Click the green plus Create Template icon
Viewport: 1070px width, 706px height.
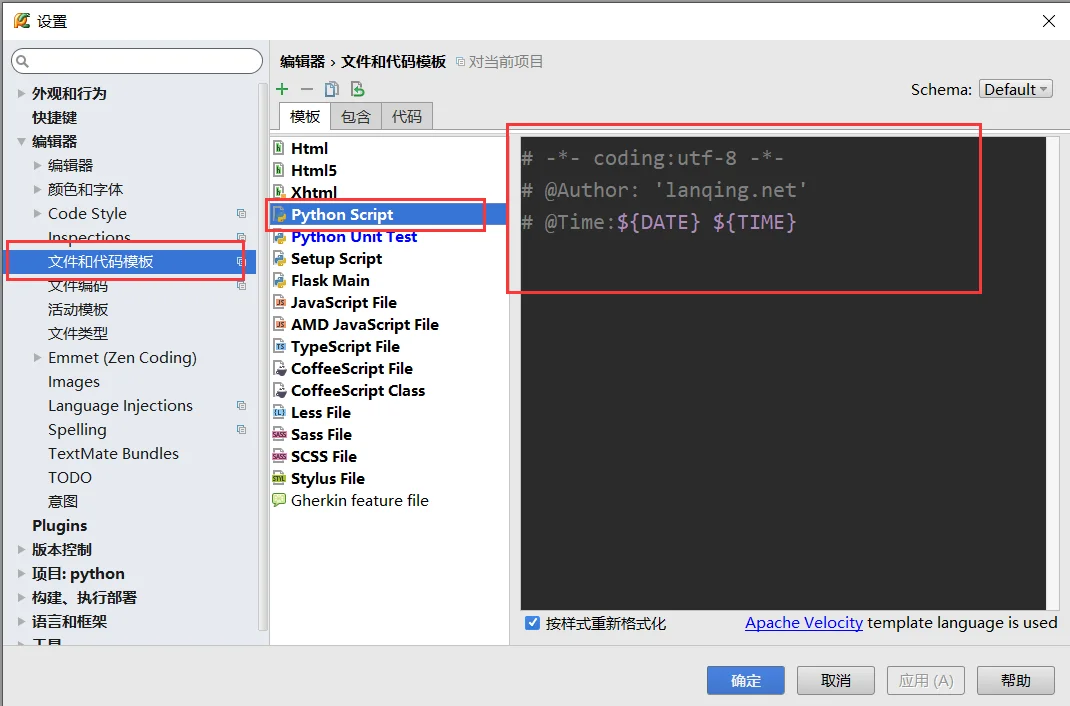282,89
